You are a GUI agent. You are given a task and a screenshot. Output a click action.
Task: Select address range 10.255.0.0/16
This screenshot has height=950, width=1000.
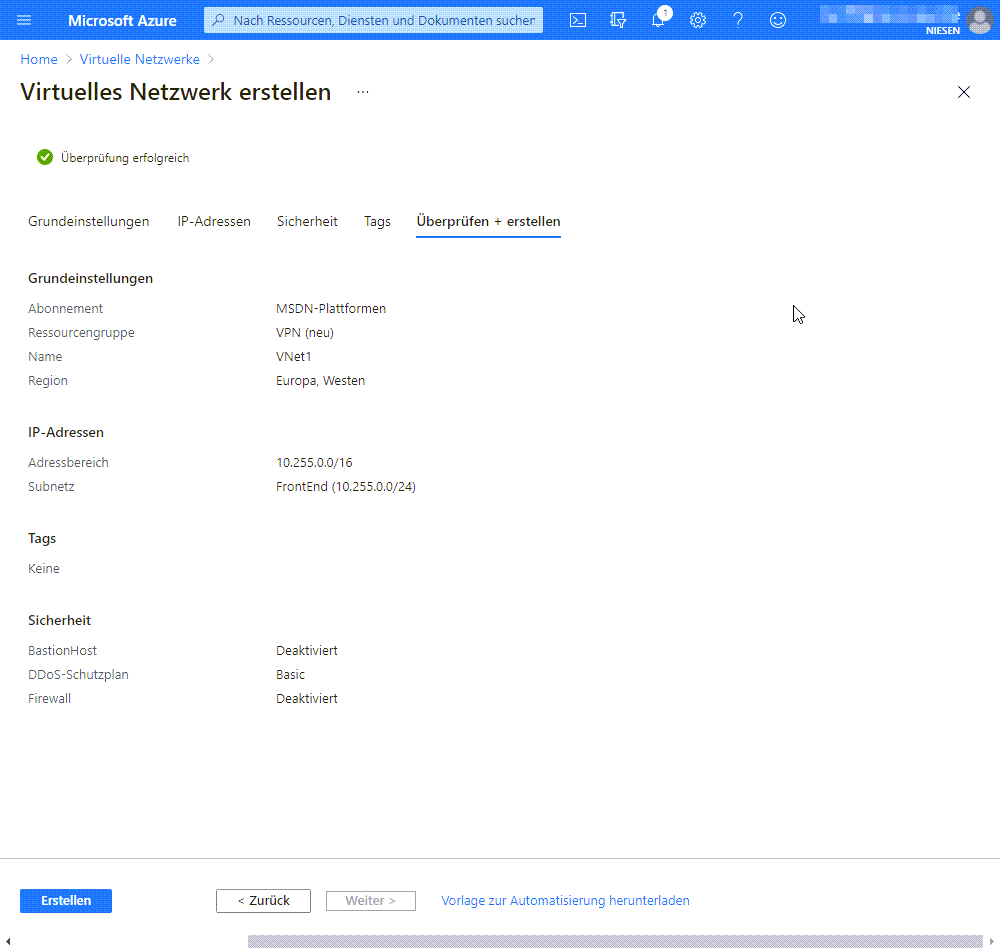coord(314,462)
